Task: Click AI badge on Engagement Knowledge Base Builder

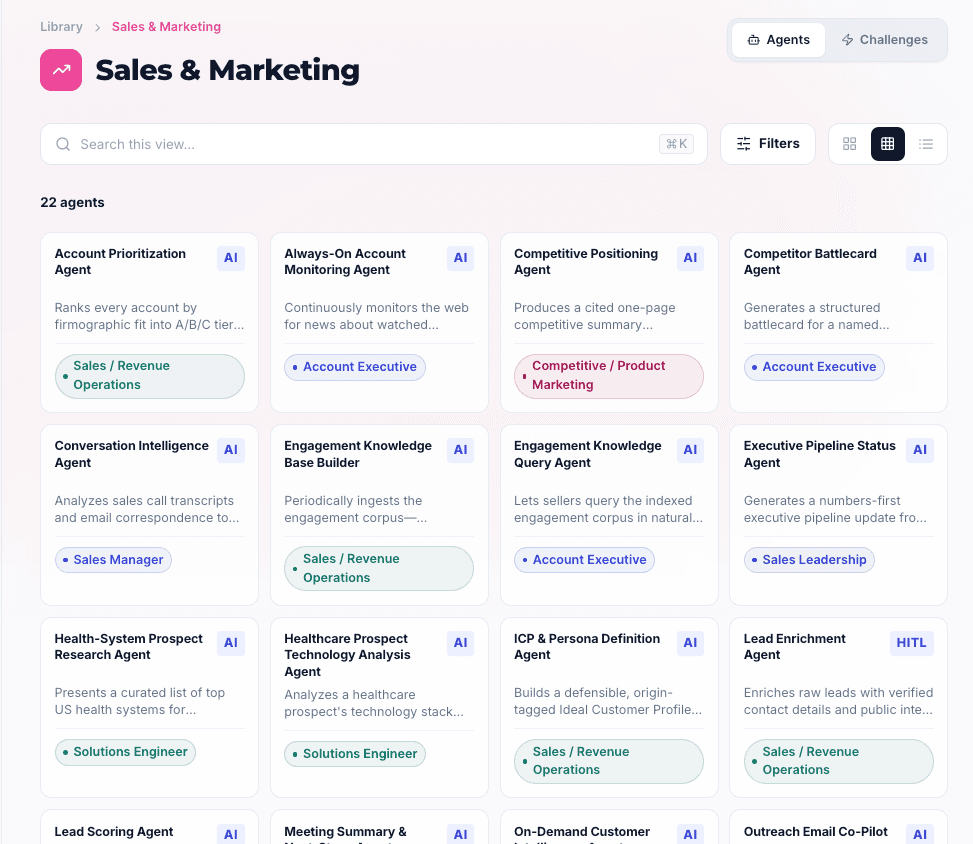Action: (x=460, y=450)
